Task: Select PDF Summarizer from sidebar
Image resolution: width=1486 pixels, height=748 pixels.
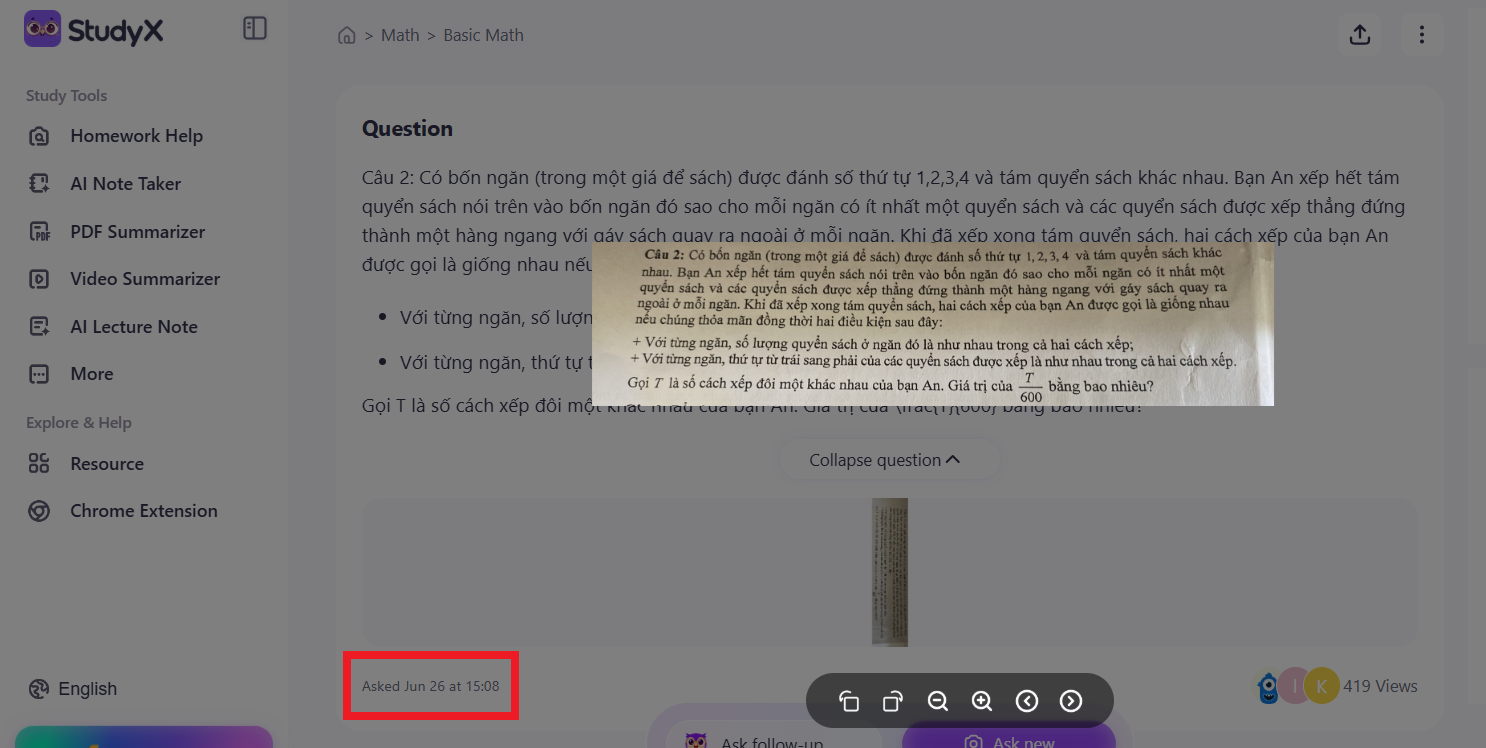Action: pyautogui.click(x=137, y=232)
